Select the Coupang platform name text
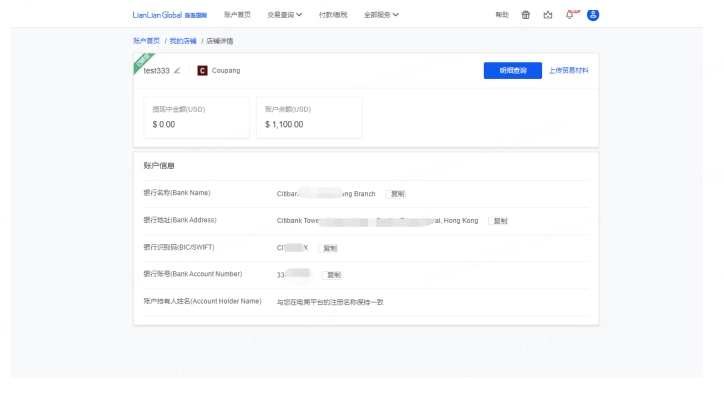Viewport: 724px width, 403px height. coord(226,71)
